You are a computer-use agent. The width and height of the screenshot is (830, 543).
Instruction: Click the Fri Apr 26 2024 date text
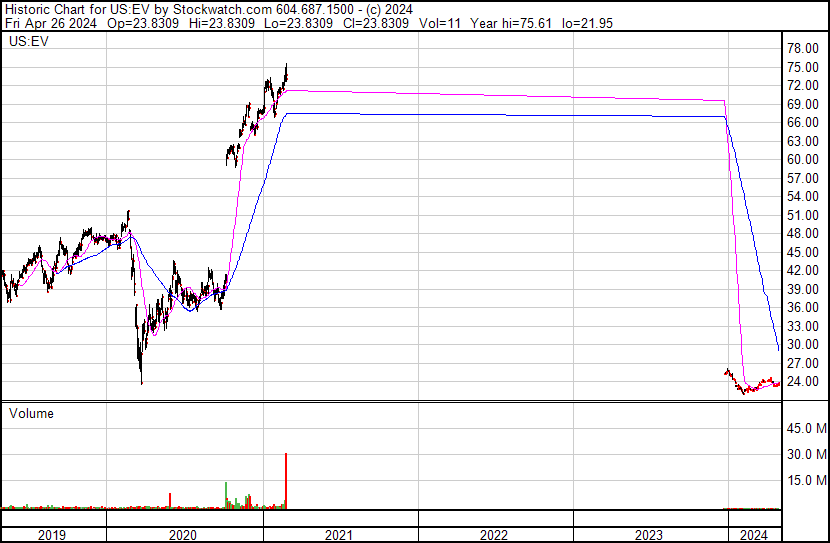coord(51,23)
